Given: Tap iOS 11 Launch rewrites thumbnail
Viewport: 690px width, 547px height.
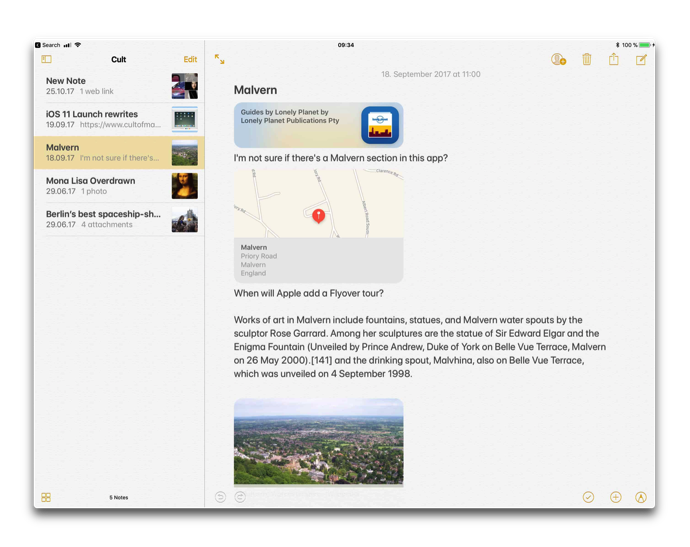Looking at the screenshot, I should [184, 119].
